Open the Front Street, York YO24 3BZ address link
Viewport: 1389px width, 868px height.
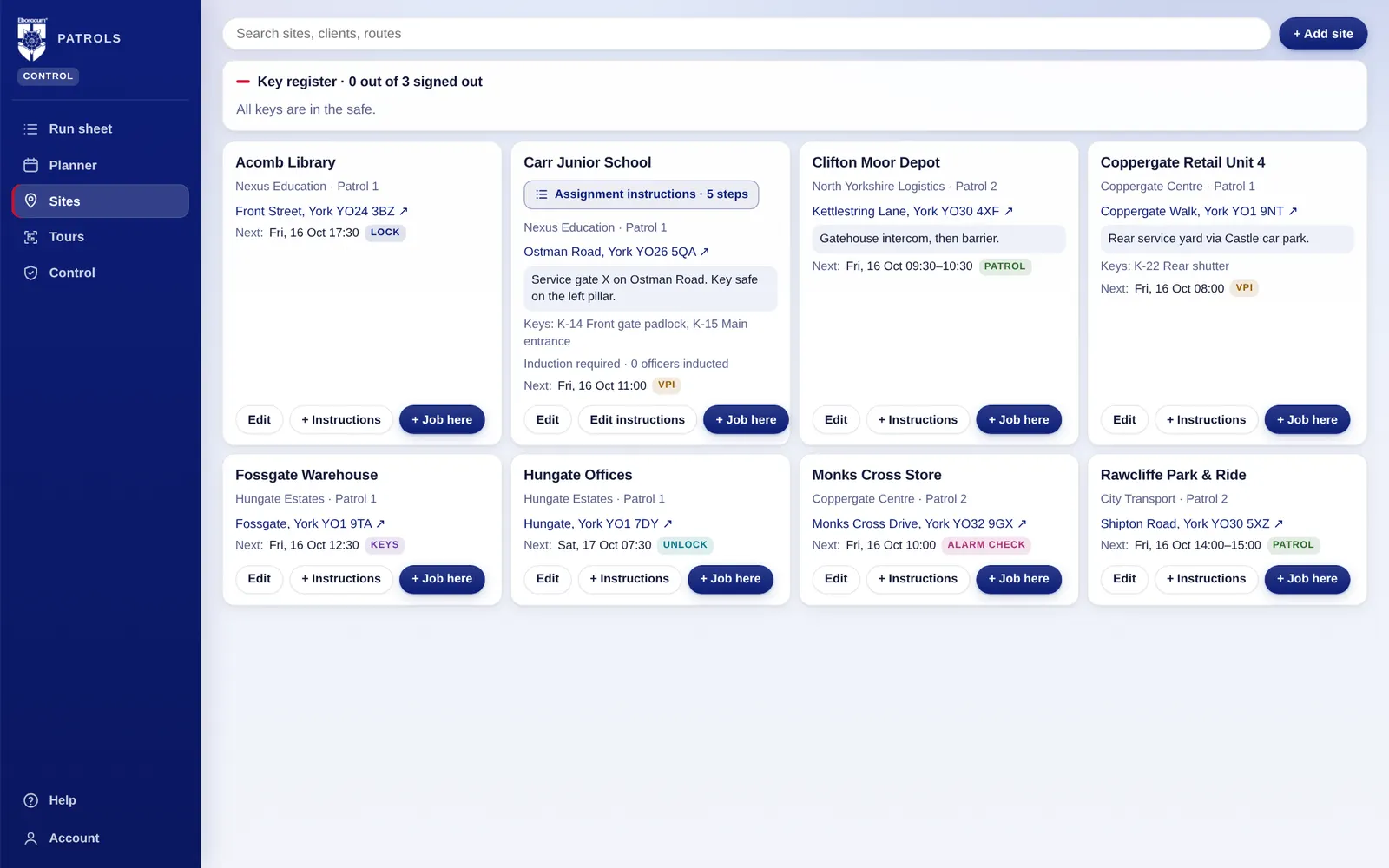(x=321, y=211)
